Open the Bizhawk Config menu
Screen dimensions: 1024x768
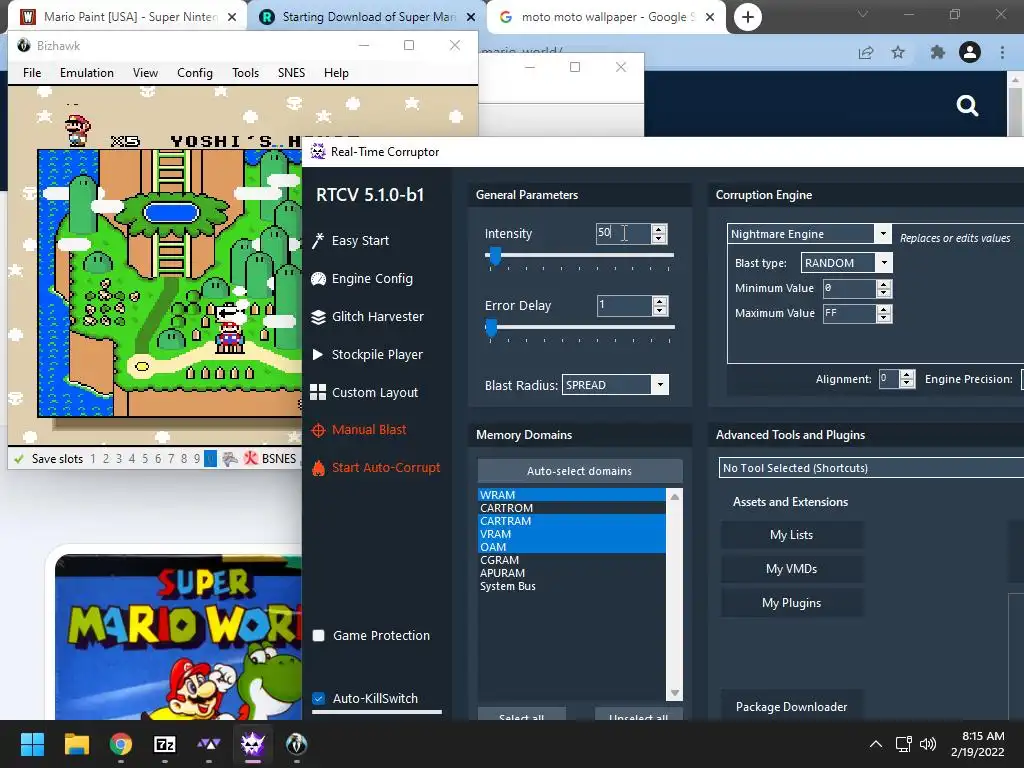pos(195,72)
